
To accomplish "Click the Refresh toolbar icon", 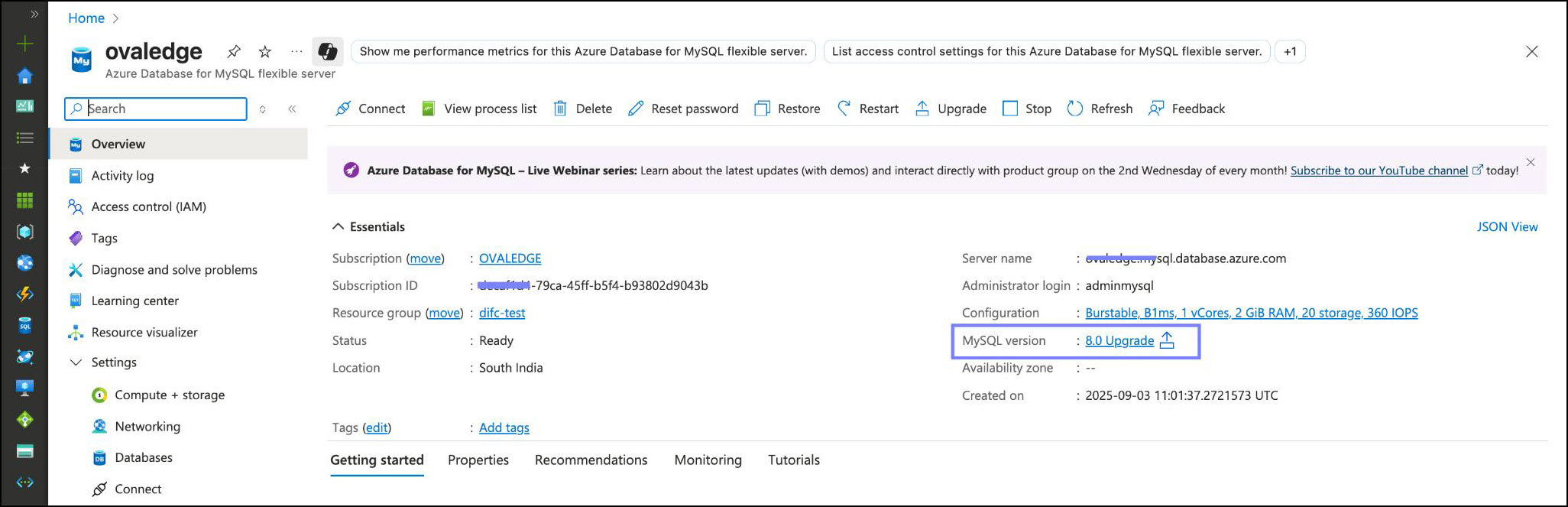I will [1075, 109].
